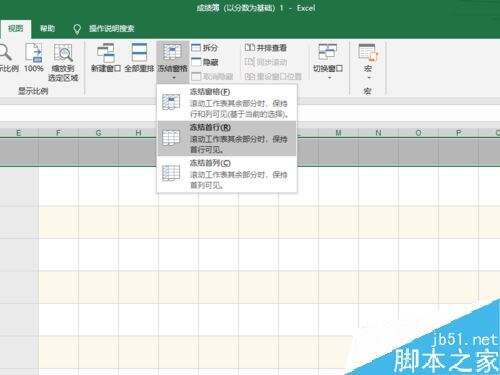Image resolution: width=500 pixels, height=375 pixels.
Task: Open the Macros (宏) dropdown
Action: [368, 62]
